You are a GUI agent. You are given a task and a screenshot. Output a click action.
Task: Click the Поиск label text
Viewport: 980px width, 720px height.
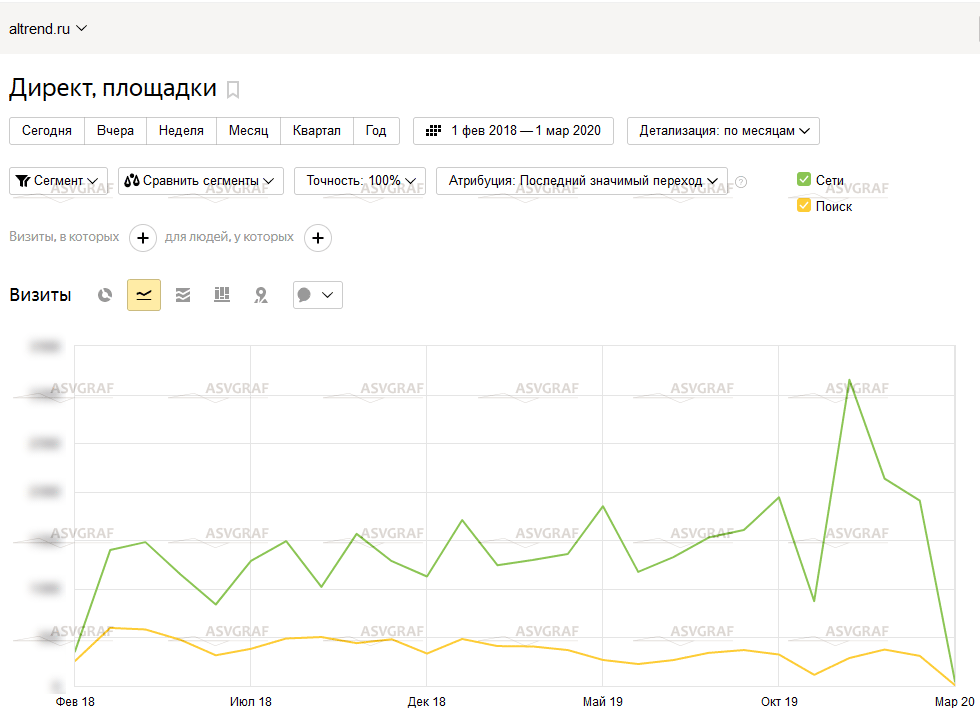coord(834,206)
